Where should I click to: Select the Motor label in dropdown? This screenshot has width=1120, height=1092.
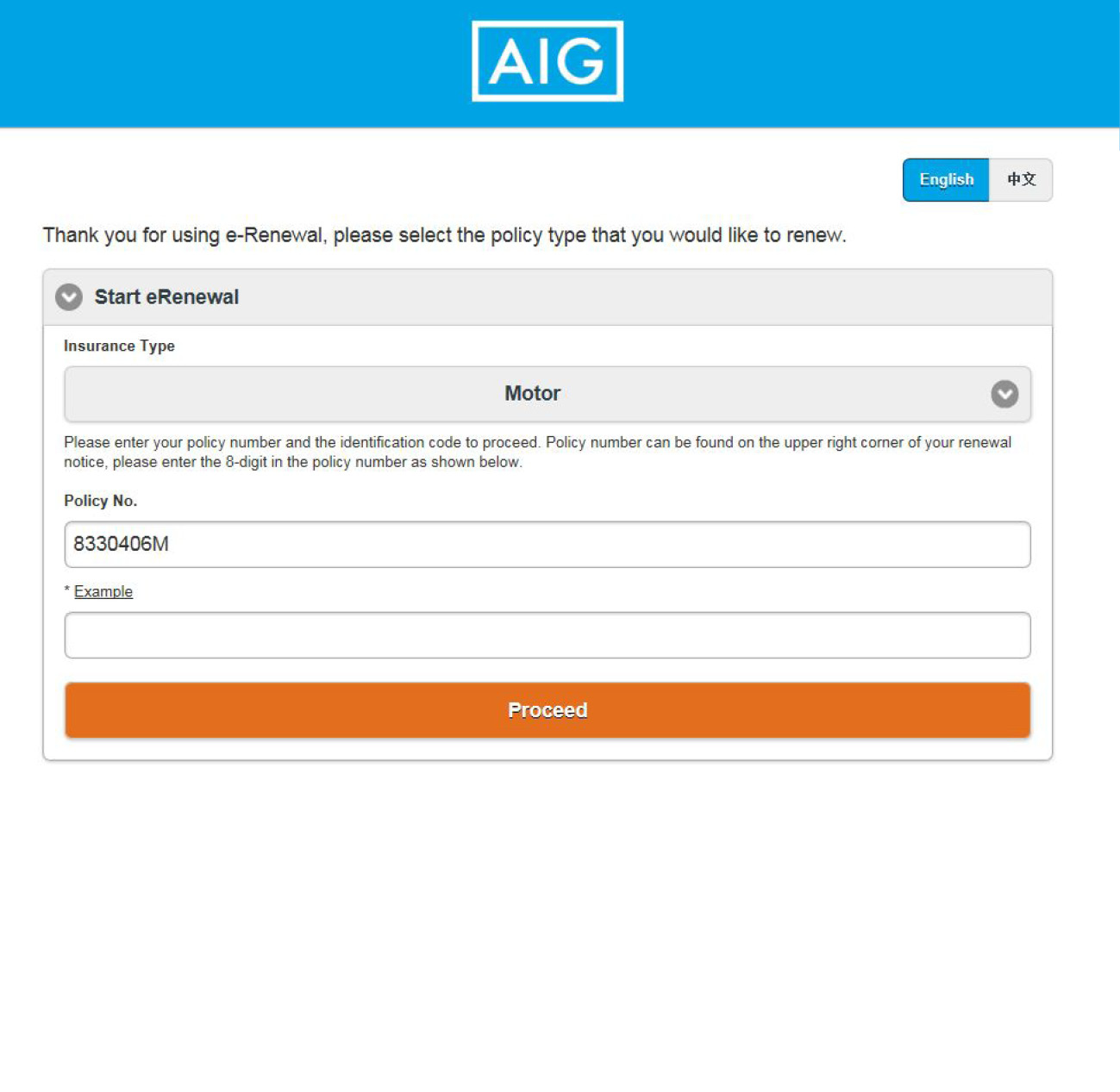pos(532,394)
